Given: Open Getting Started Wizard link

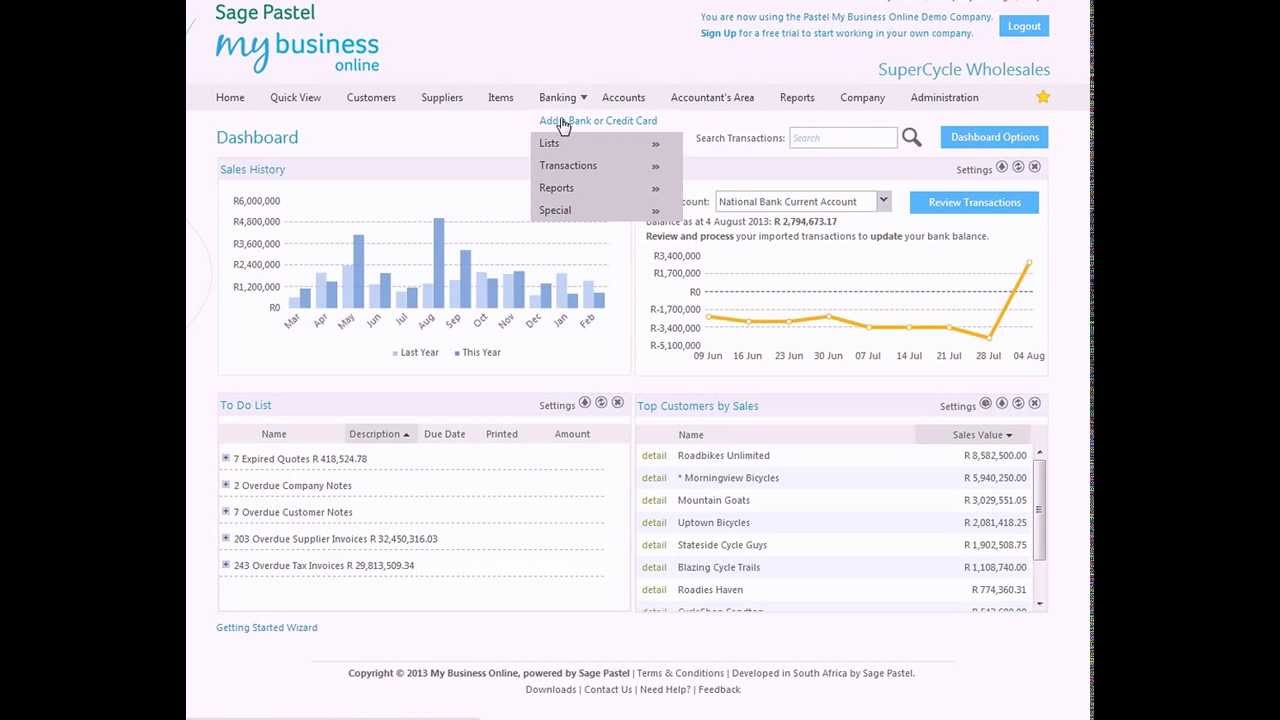Looking at the screenshot, I should [267, 627].
